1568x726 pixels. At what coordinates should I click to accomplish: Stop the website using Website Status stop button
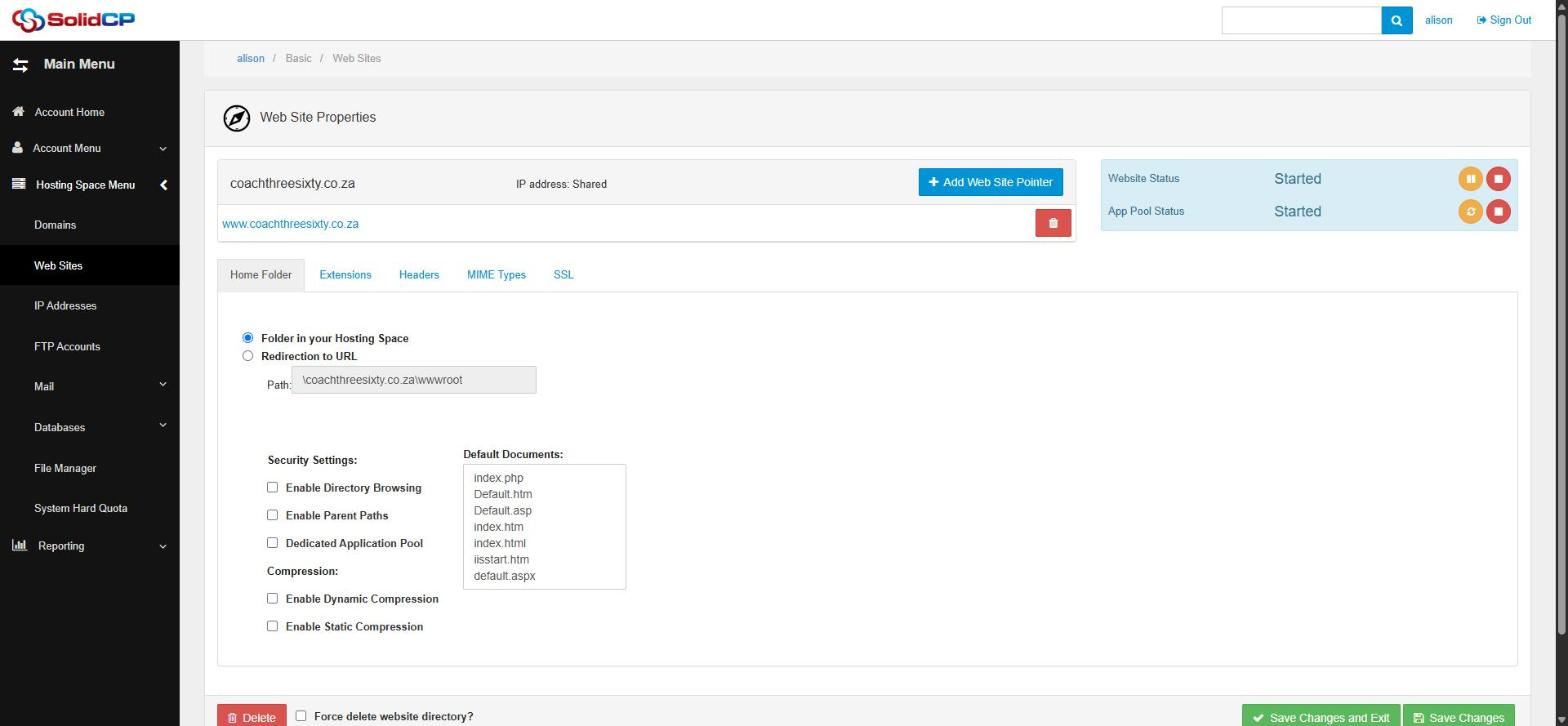coord(1498,179)
